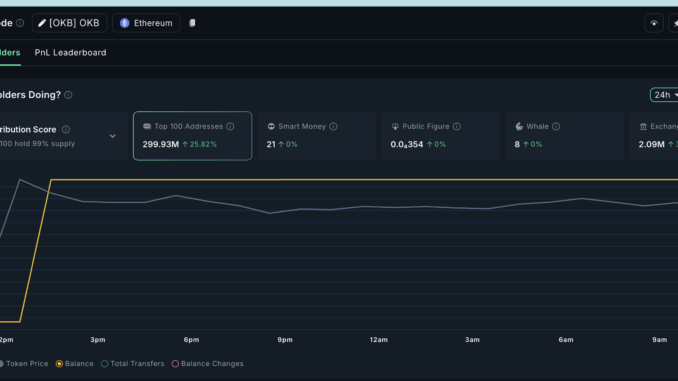Click the 0.0₄354 Public Figure value

click(x=407, y=144)
